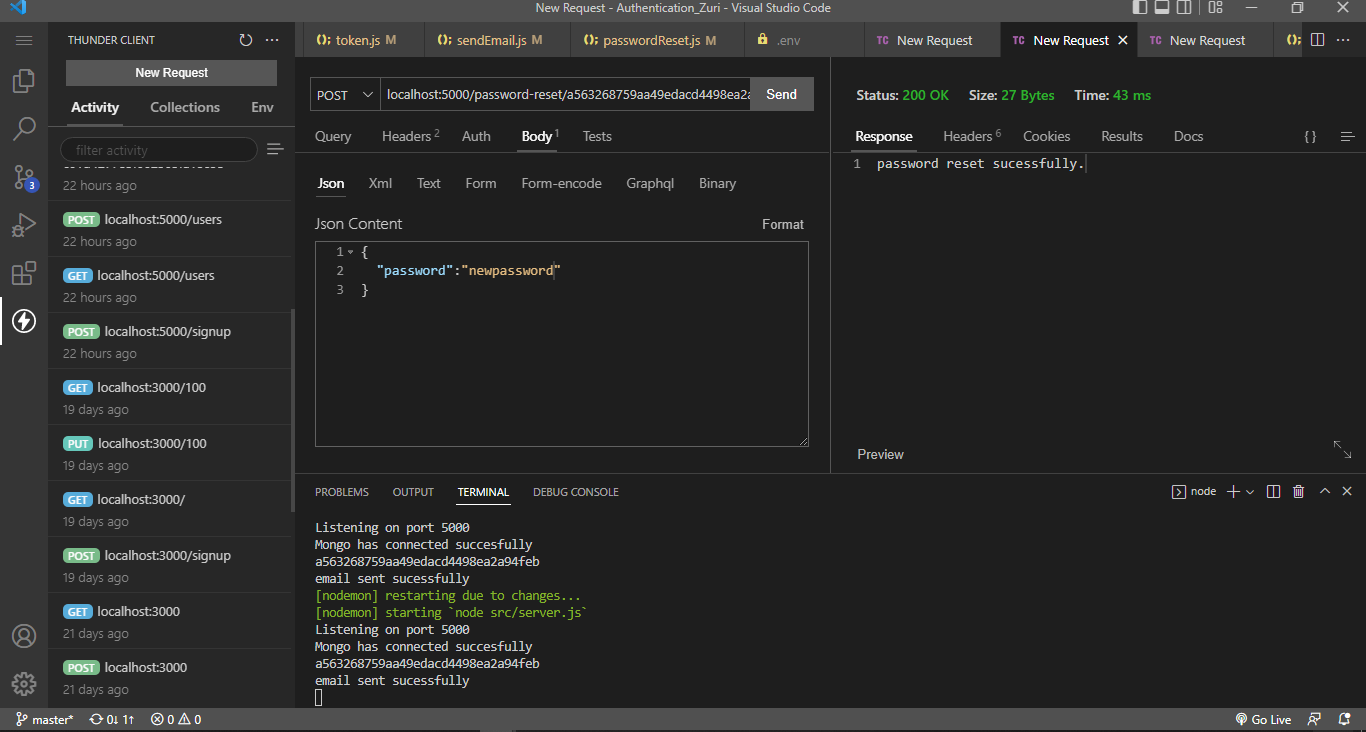Start Go Live server from status bar

pos(1263,719)
